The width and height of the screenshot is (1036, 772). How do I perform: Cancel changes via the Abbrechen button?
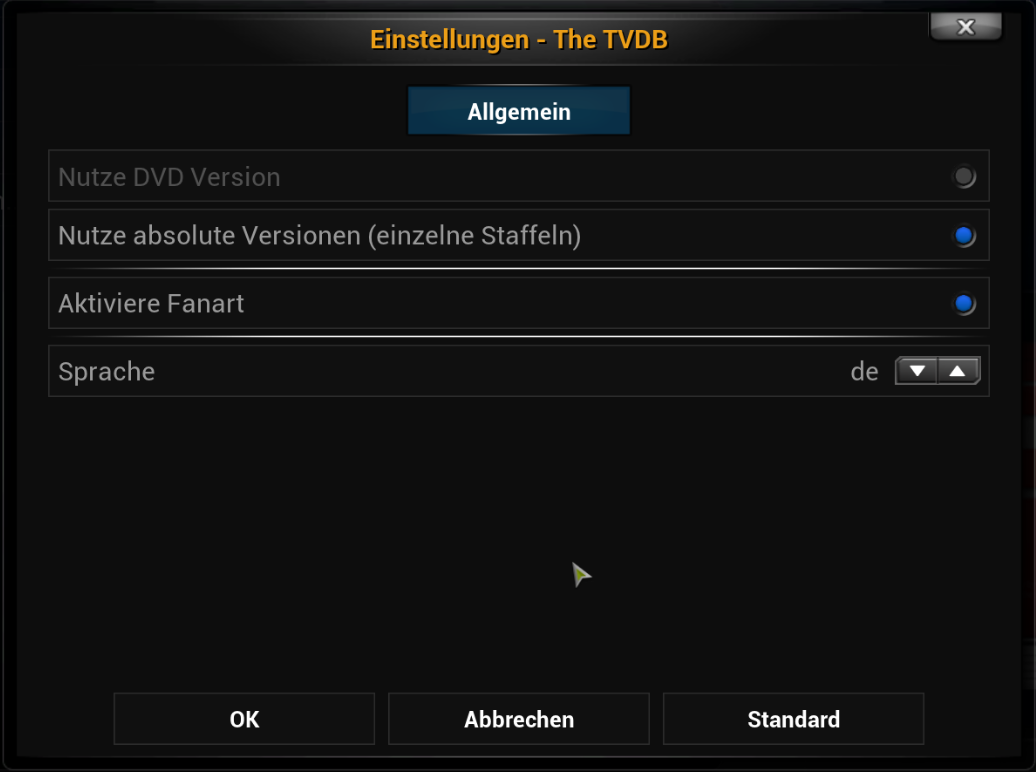tap(519, 719)
